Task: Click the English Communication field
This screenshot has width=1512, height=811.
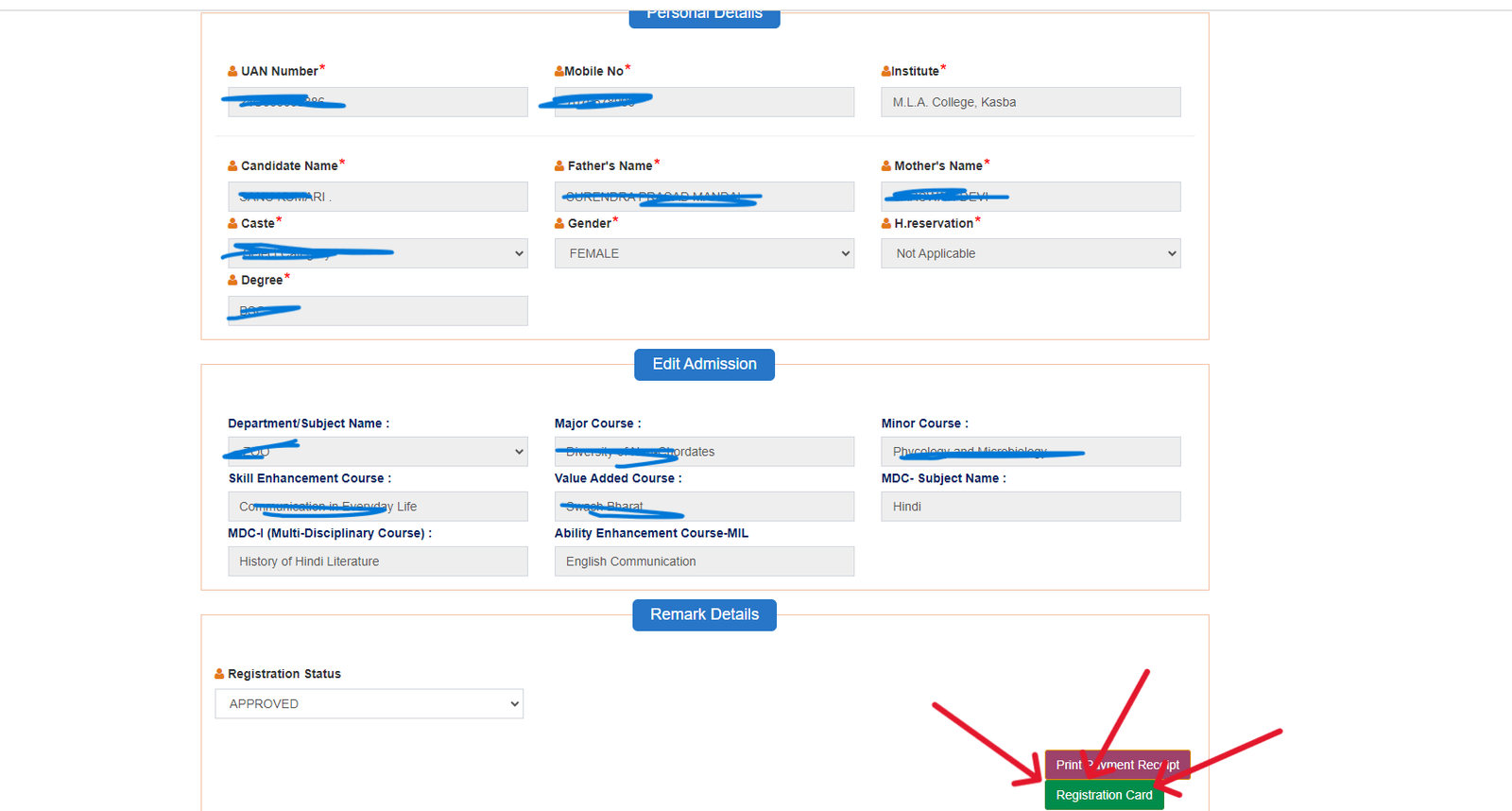Action: [704, 561]
